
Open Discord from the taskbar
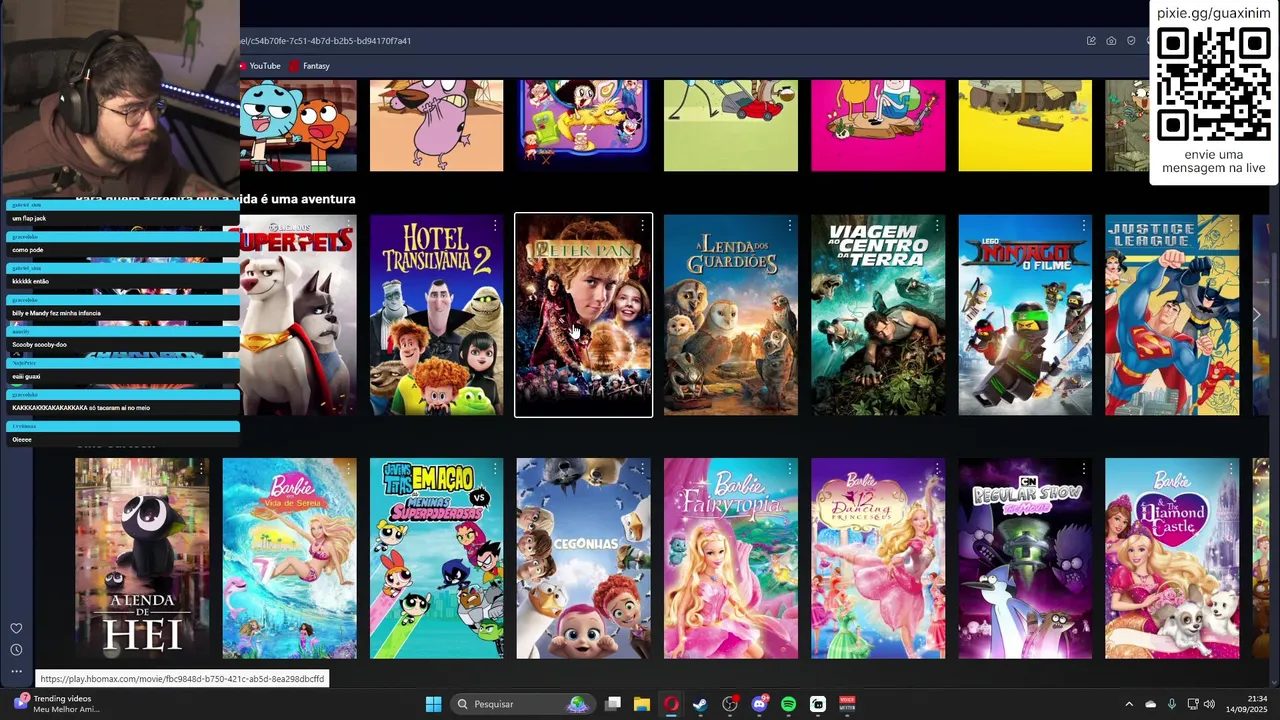click(759, 704)
